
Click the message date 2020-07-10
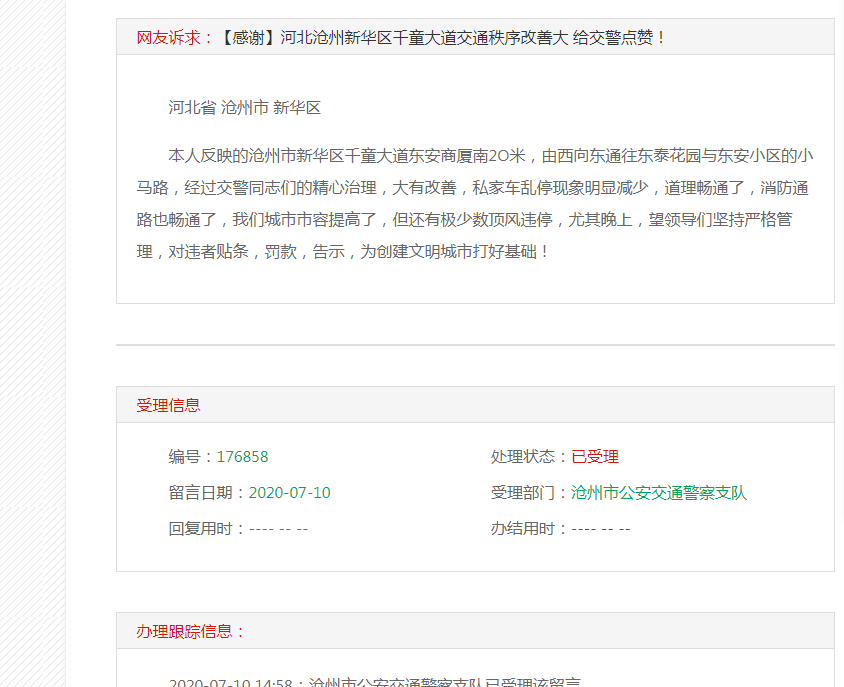289,493
